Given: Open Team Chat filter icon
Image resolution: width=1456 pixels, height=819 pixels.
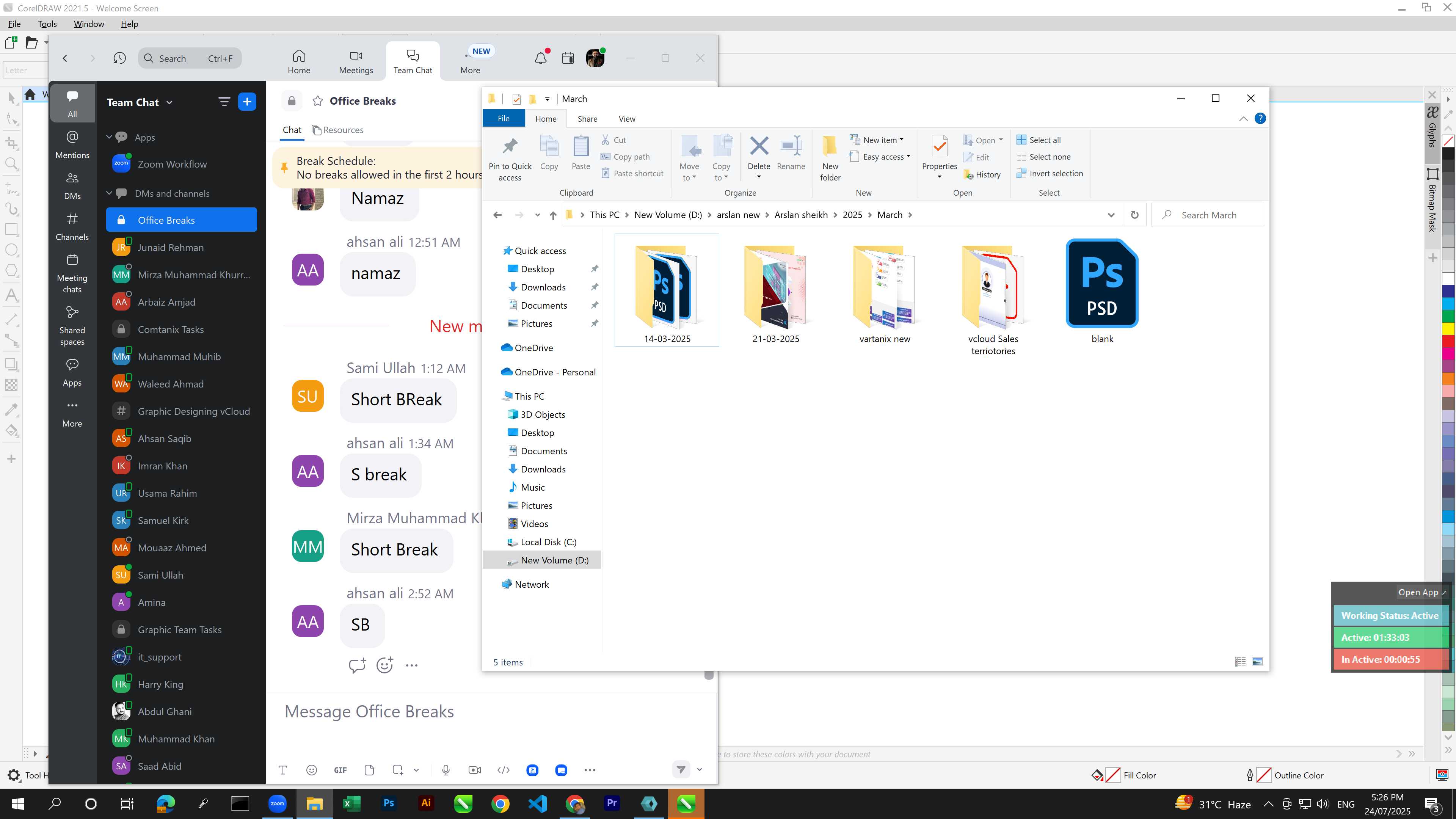Looking at the screenshot, I should click(224, 102).
